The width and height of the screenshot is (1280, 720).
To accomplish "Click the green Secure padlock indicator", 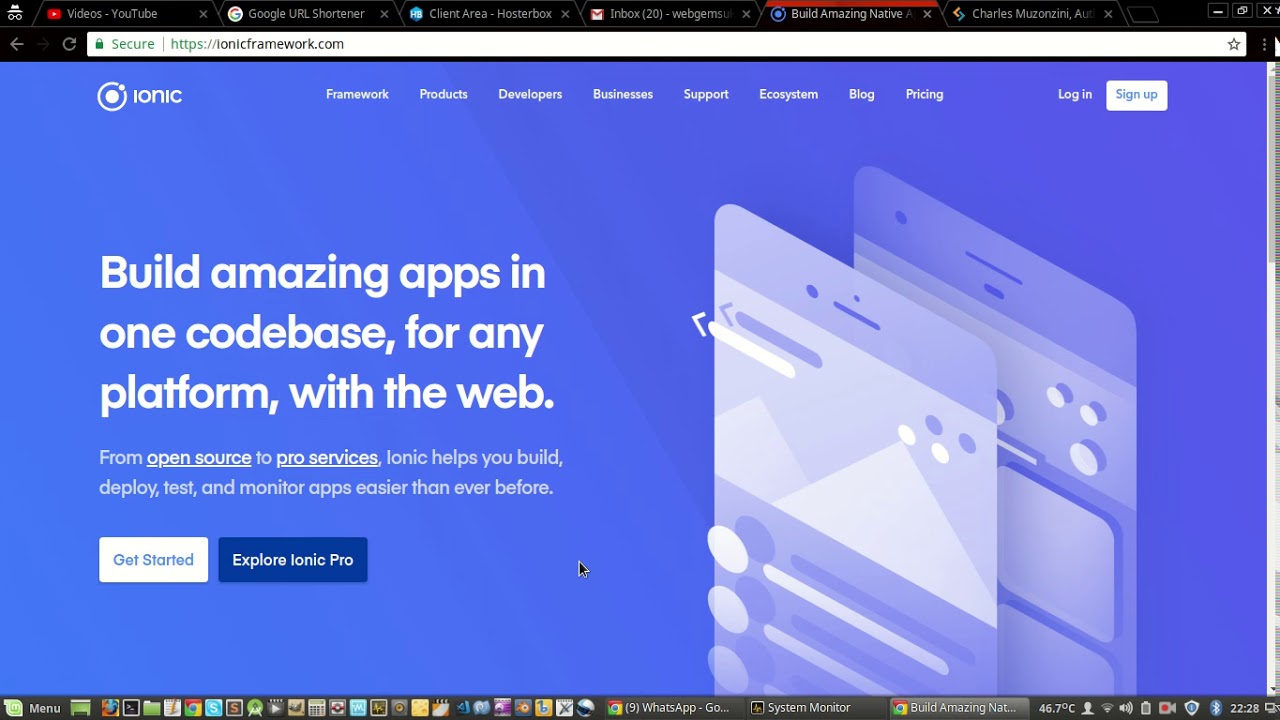I will [x=124, y=44].
